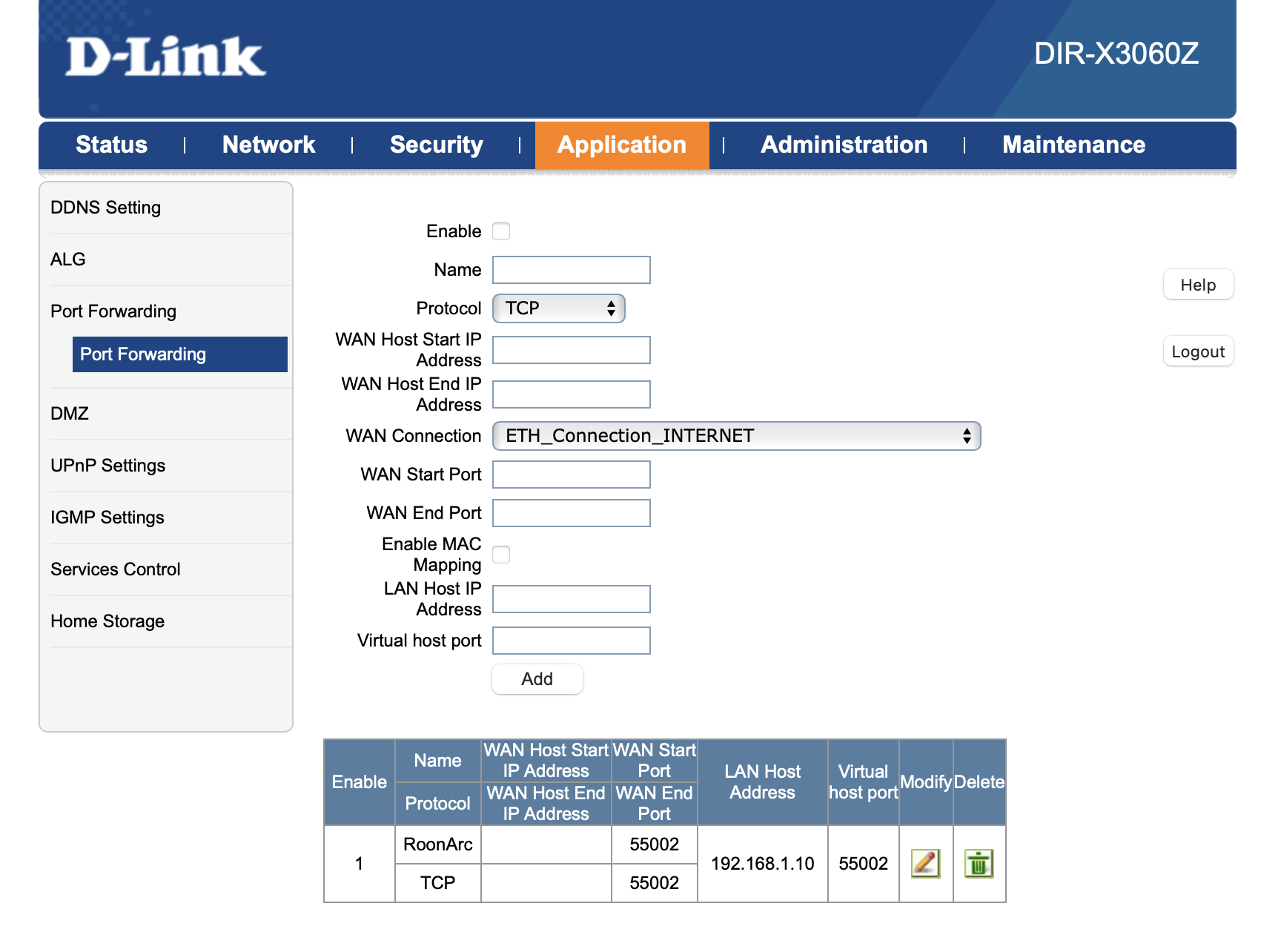The width and height of the screenshot is (1281, 952).
Task: Switch to the Status tab
Action: (x=111, y=145)
